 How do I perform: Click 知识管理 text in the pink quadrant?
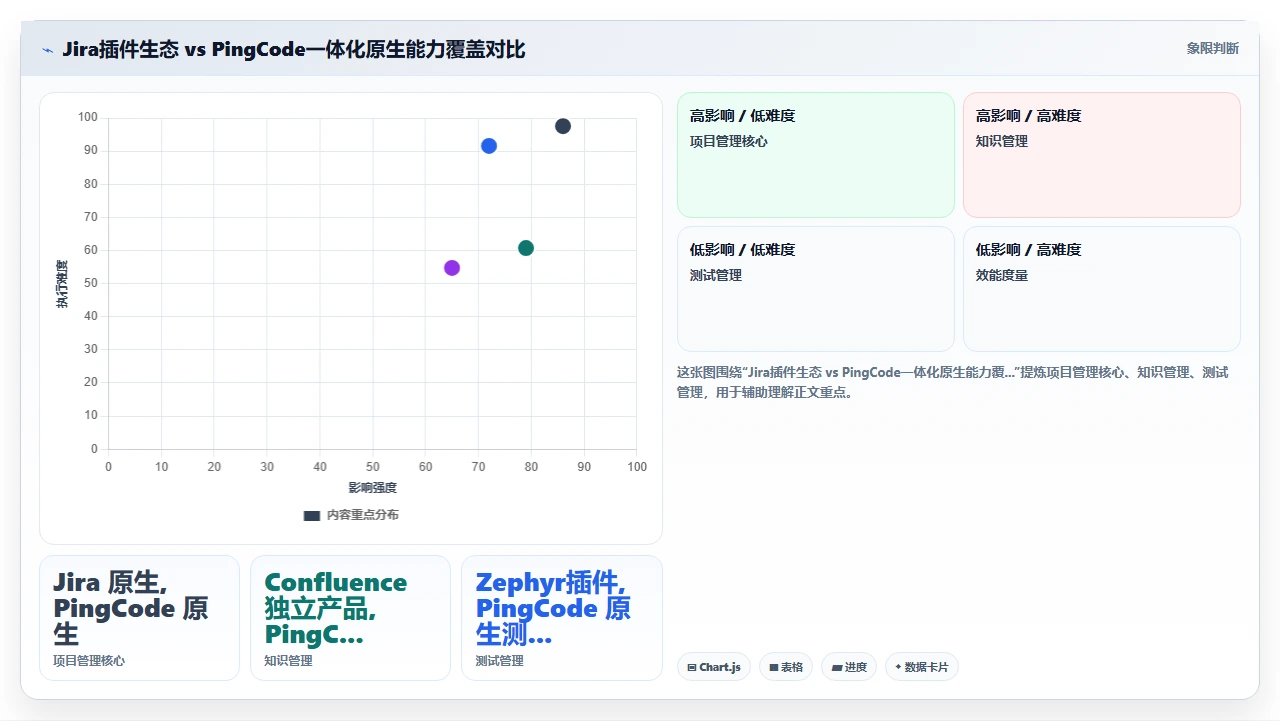point(1002,142)
